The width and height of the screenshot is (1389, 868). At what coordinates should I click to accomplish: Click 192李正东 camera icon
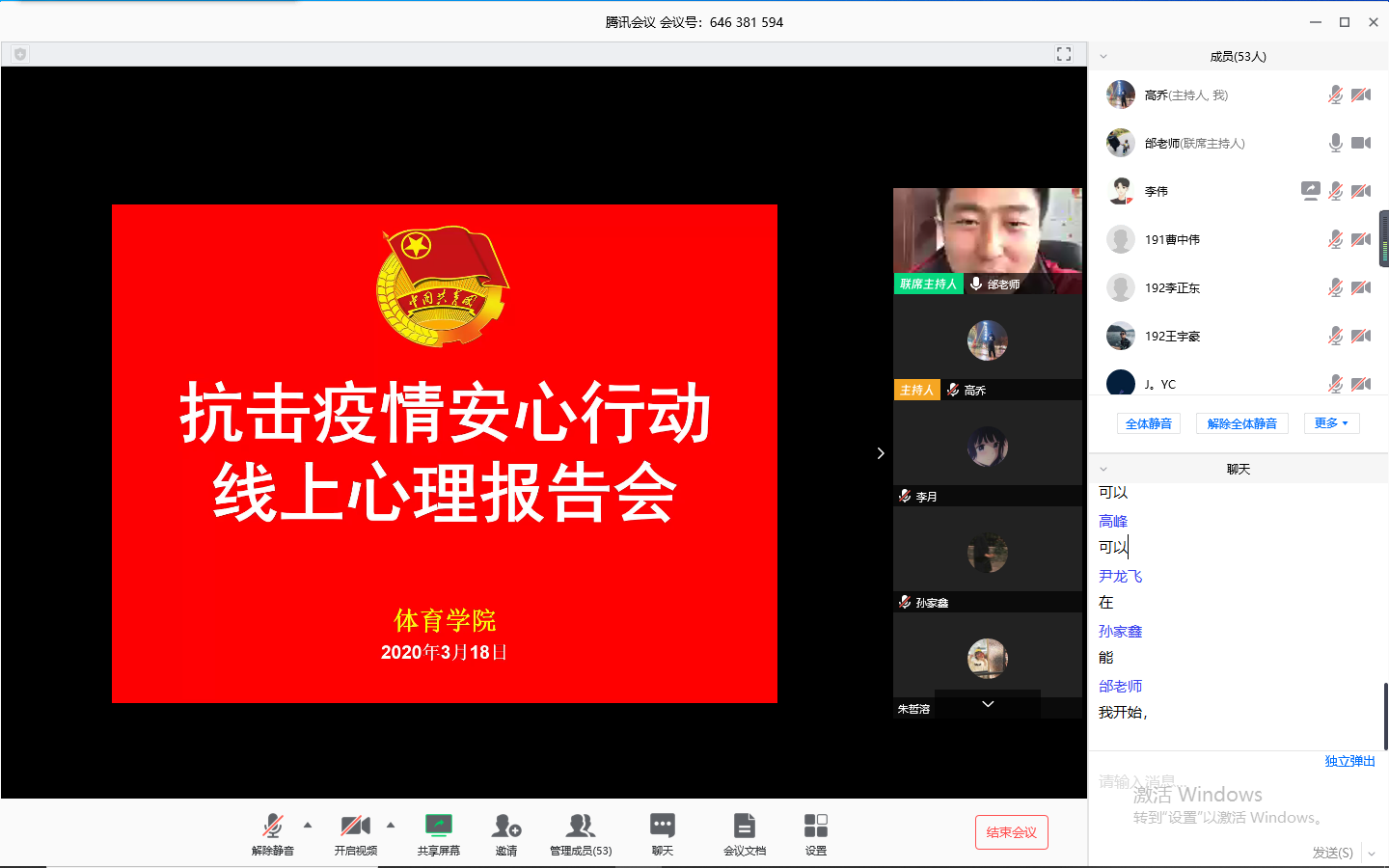[x=1361, y=287]
